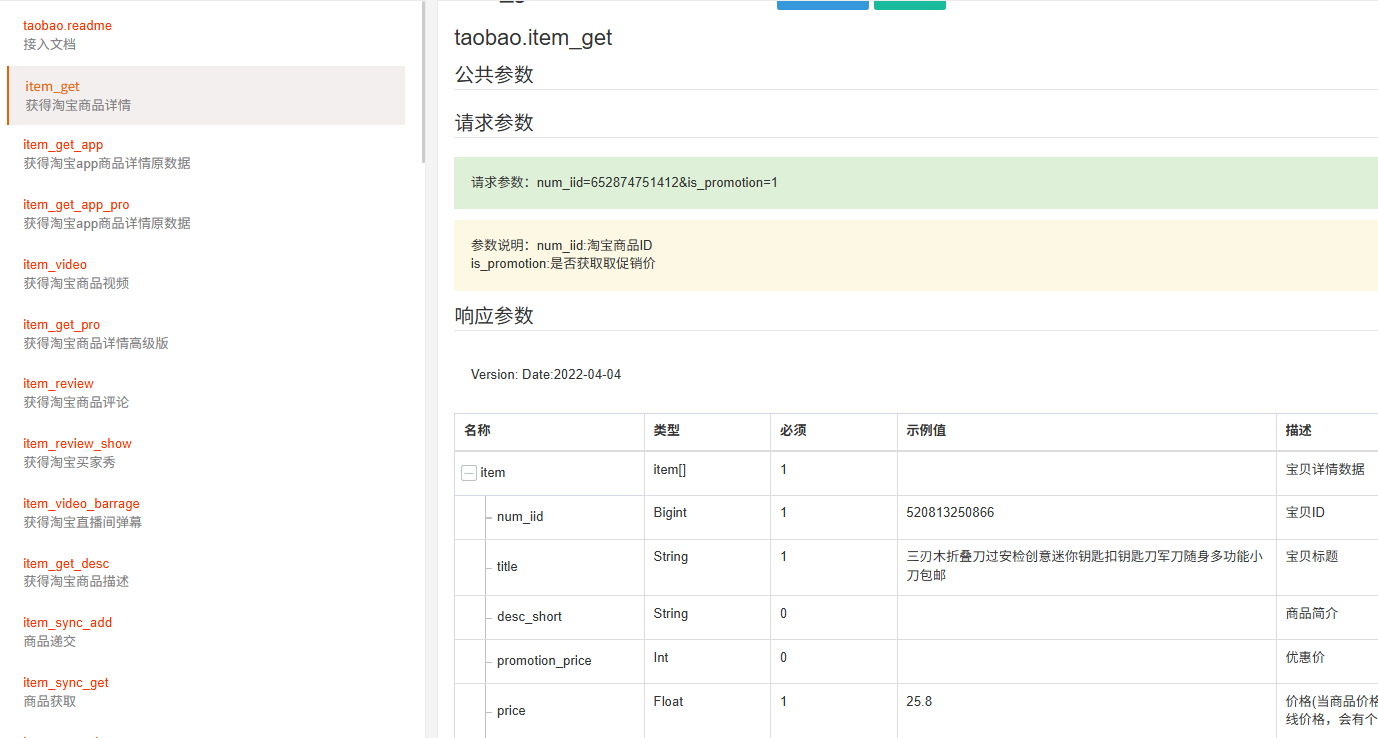Click the 获得淘宝商品视频 subtitle
The width and height of the screenshot is (1378, 738).
tap(76, 284)
